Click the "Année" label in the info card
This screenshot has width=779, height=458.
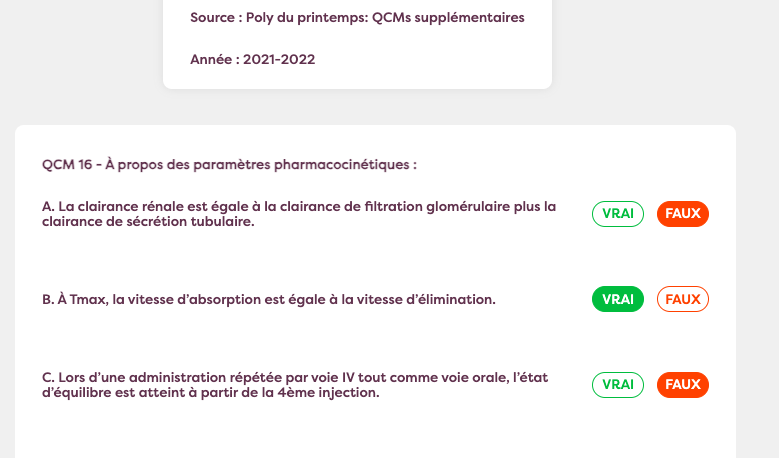212,60
